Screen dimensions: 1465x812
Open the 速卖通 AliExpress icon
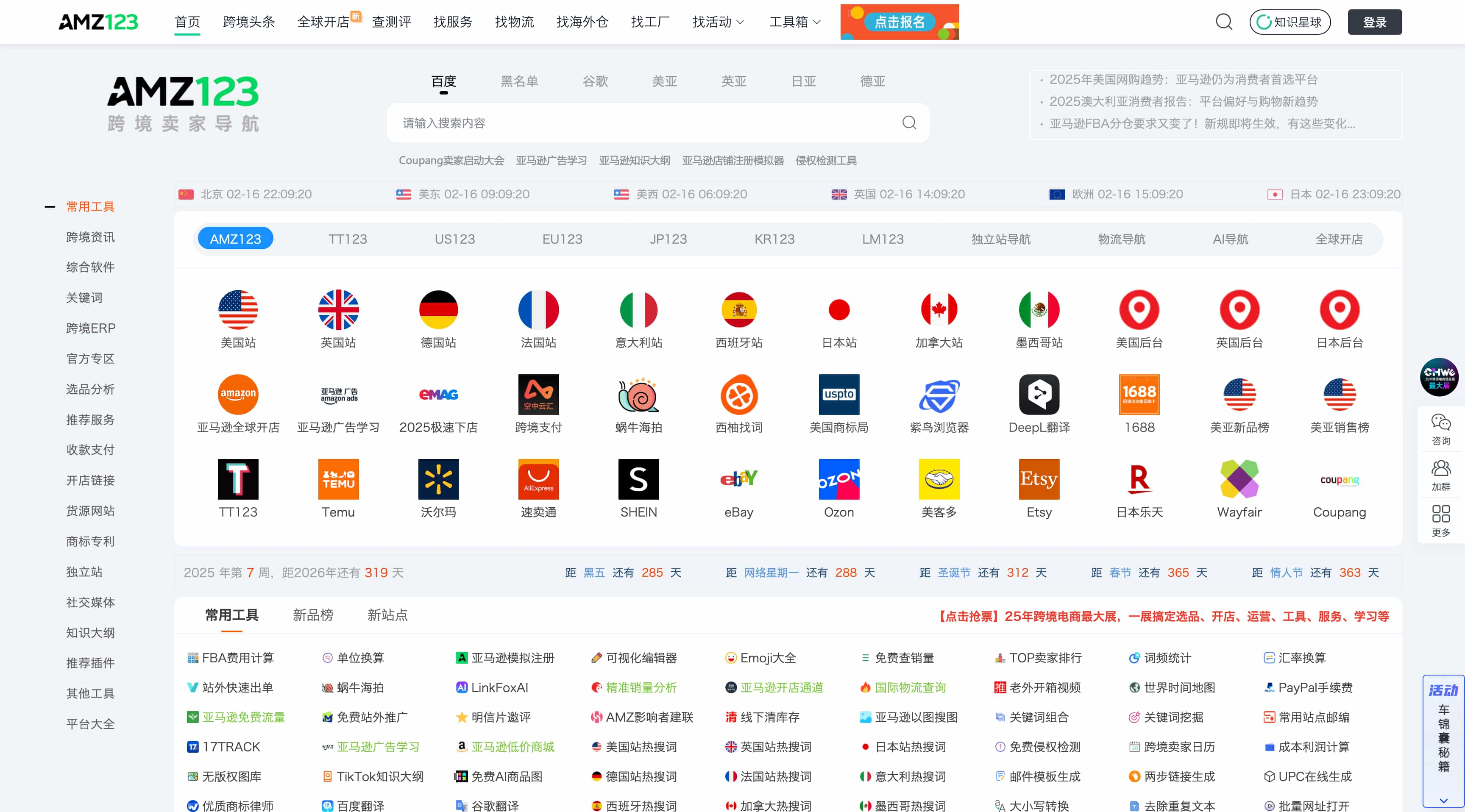(539, 479)
